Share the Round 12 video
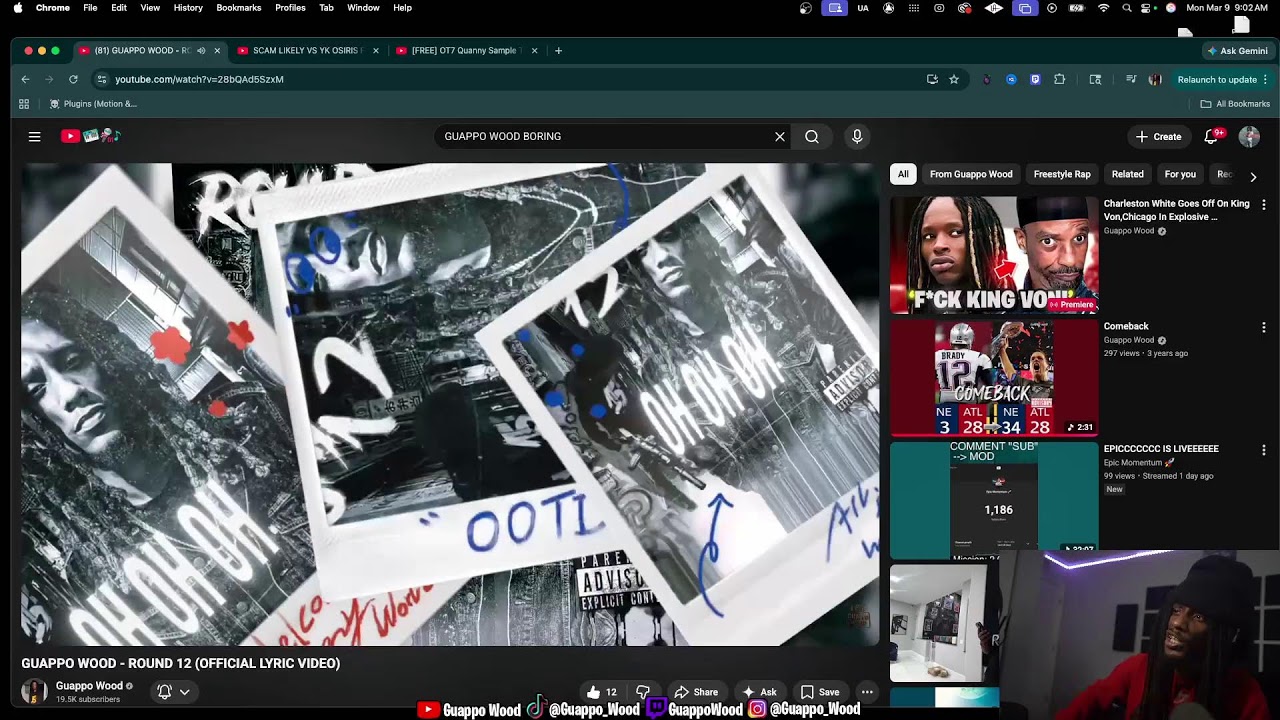The height and width of the screenshot is (720, 1280). coord(696,692)
